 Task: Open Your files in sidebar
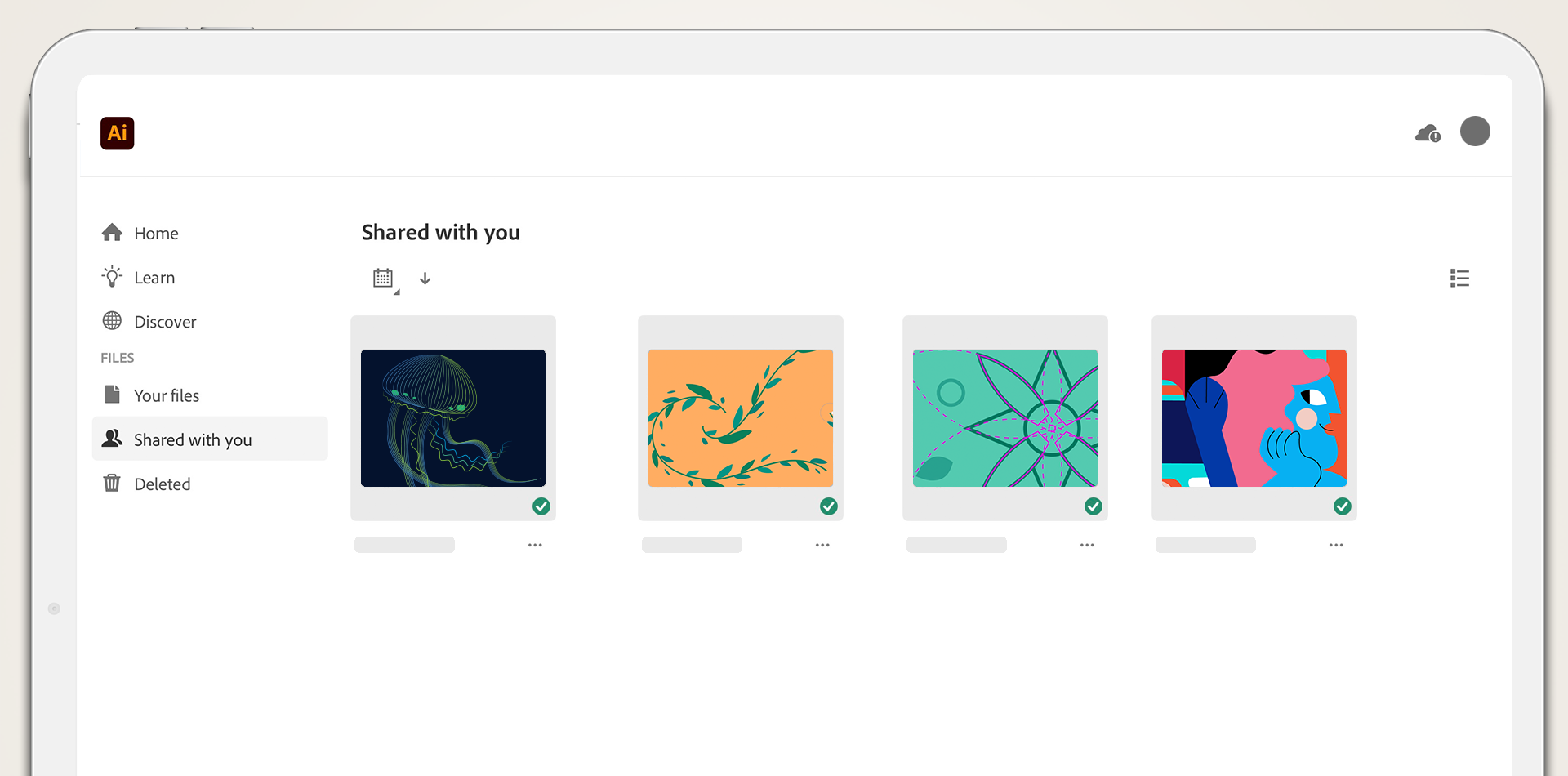click(x=166, y=395)
